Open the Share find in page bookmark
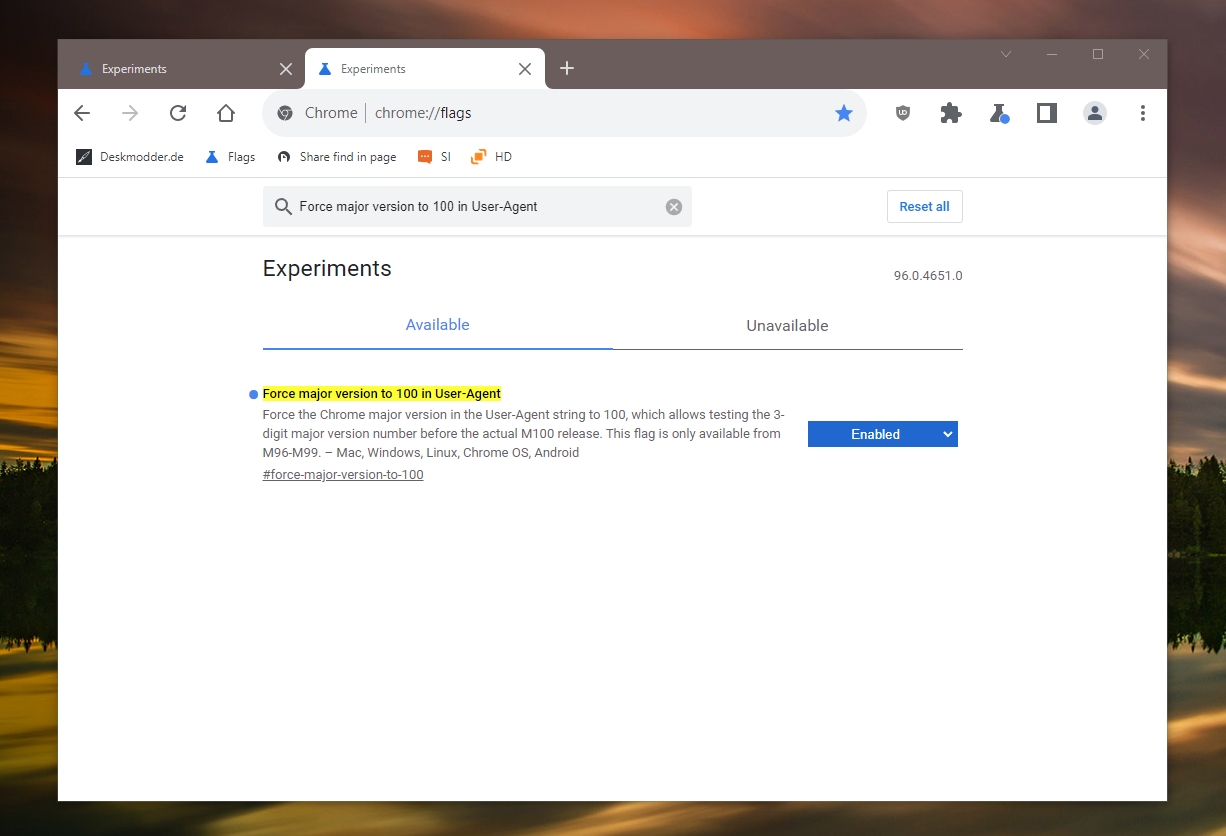 tap(337, 157)
